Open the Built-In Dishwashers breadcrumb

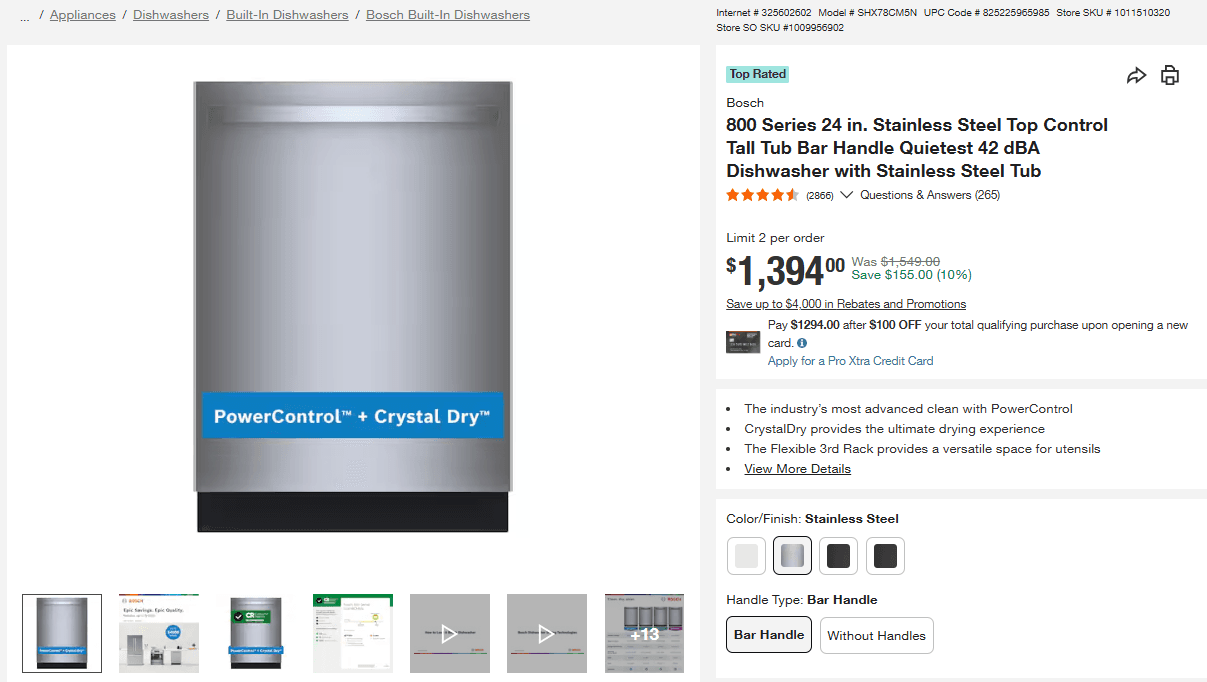coord(287,15)
